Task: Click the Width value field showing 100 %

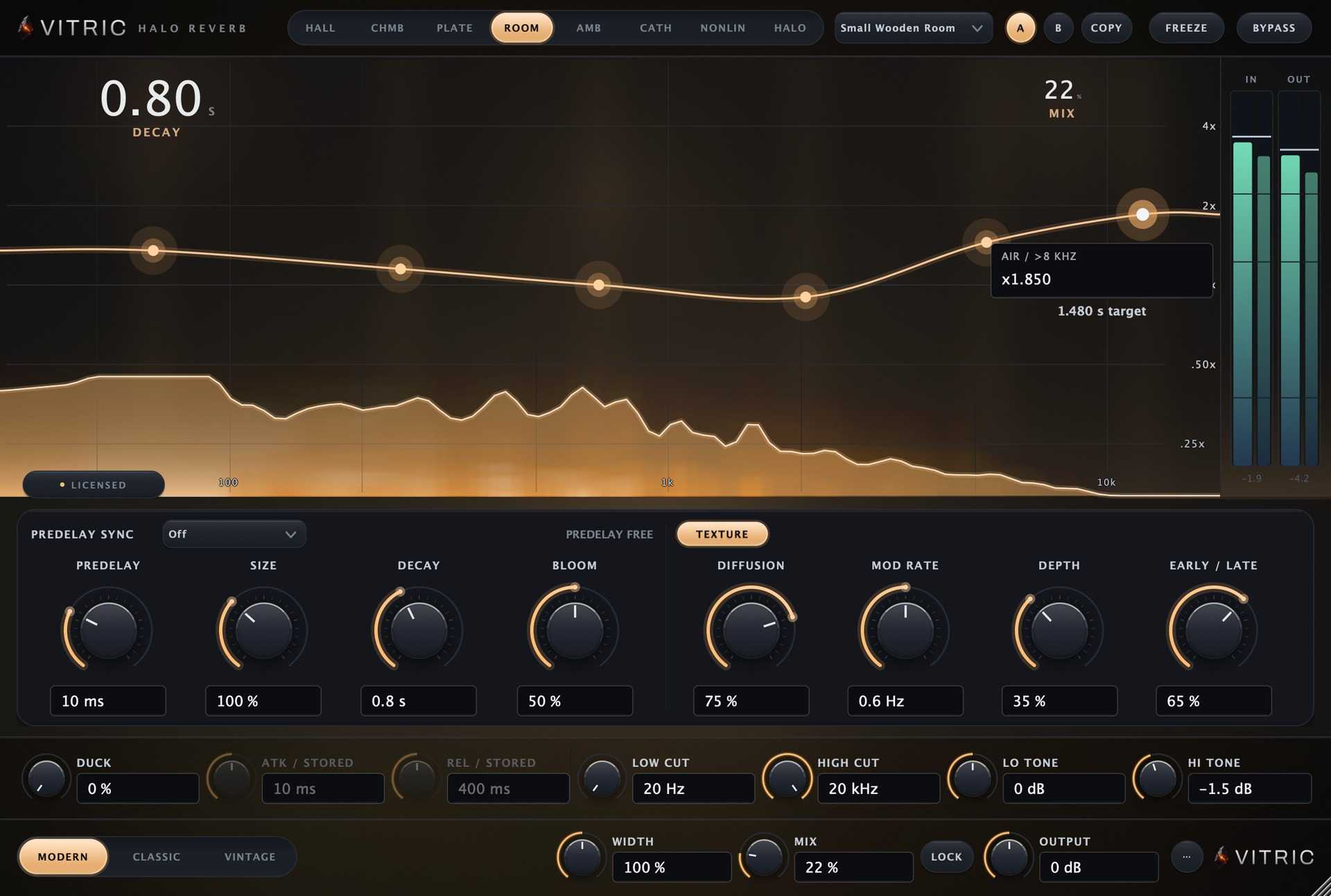Action: [x=672, y=867]
